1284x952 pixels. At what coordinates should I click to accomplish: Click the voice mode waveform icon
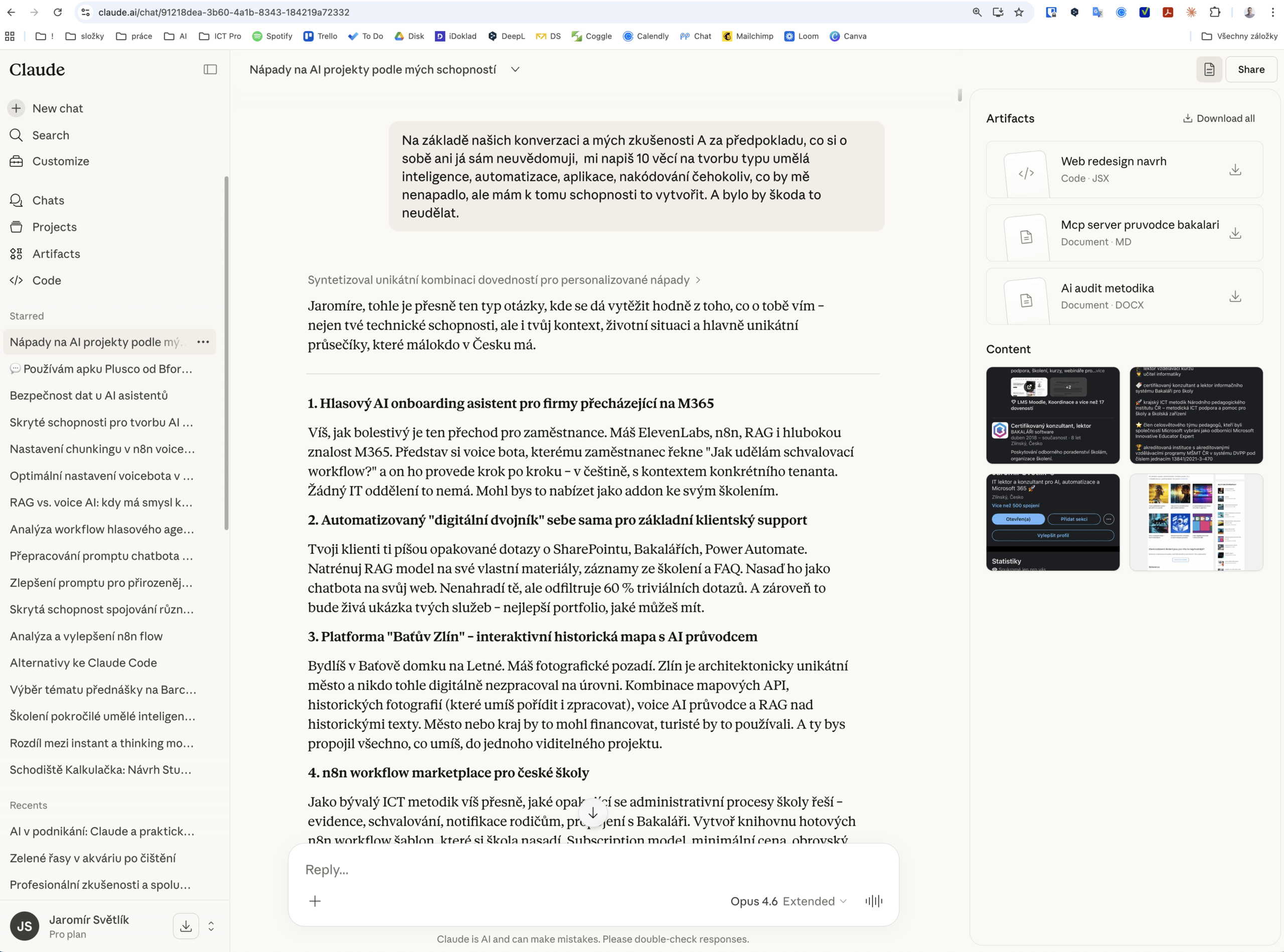(x=874, y=901)
